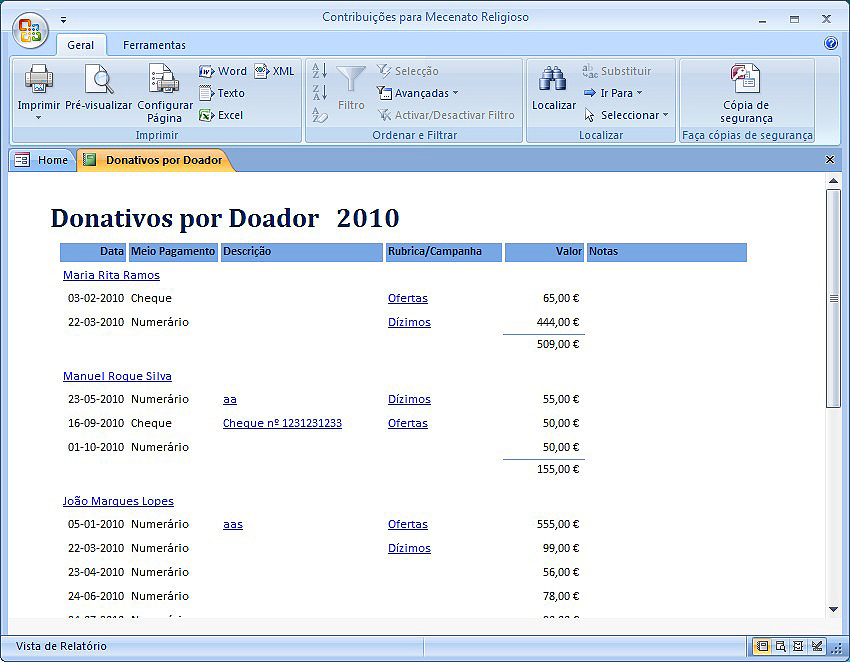The height and width of the screenshot is (662, 850).
Task: Clear all sorts icon
Action: (x=319, y=115)
